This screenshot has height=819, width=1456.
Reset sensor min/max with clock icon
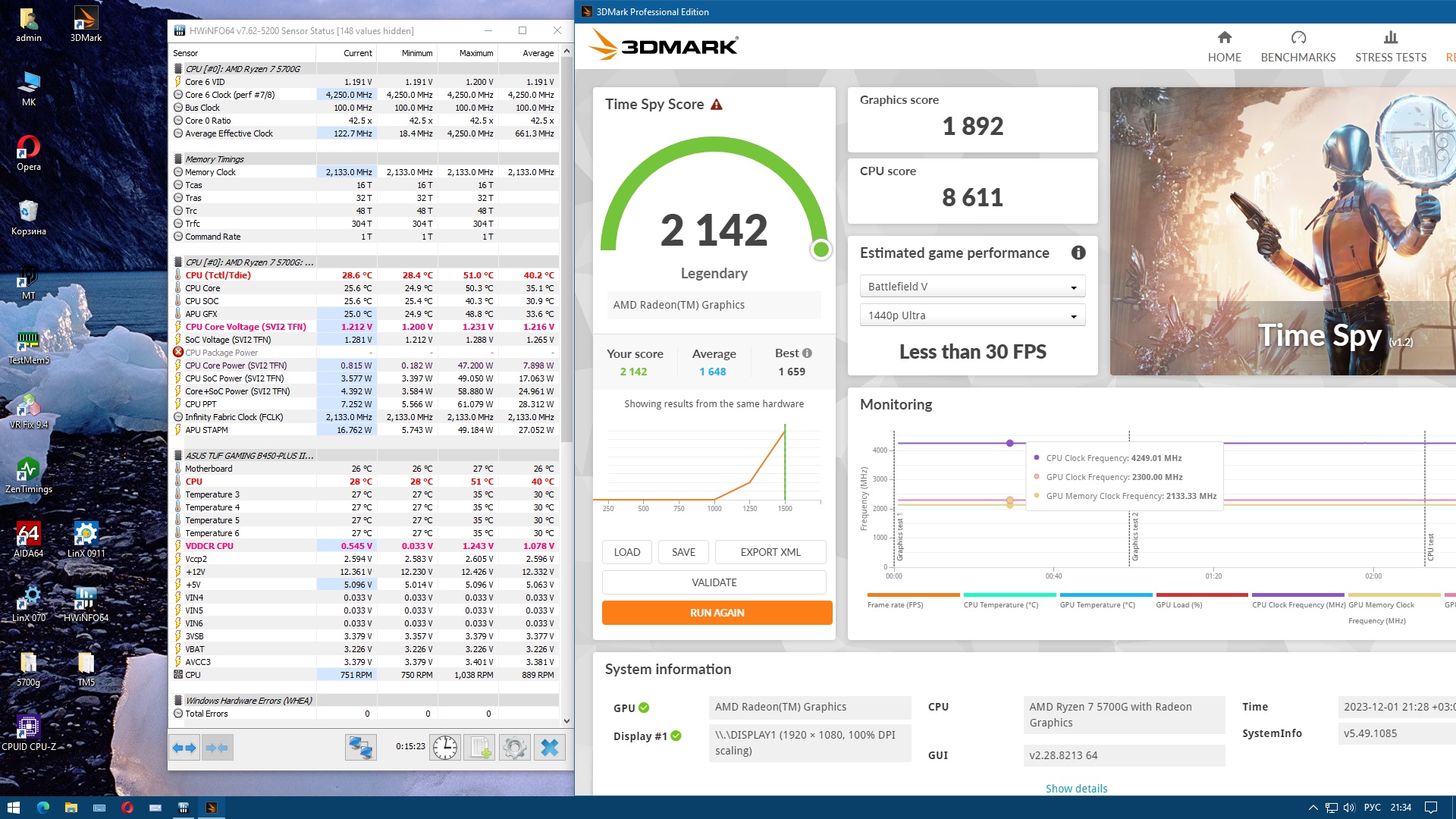445,748
